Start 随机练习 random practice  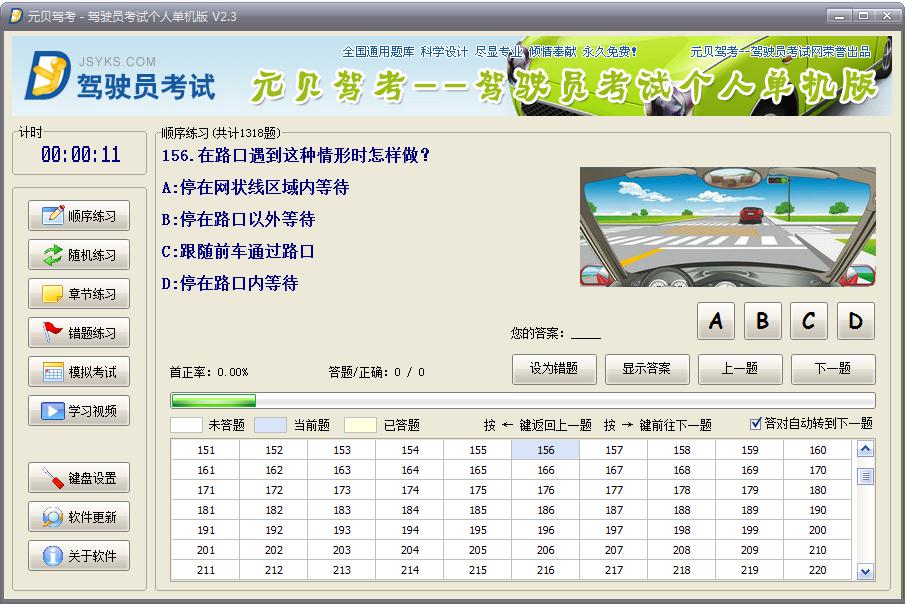pyautogui.click(x=79, y=255)
